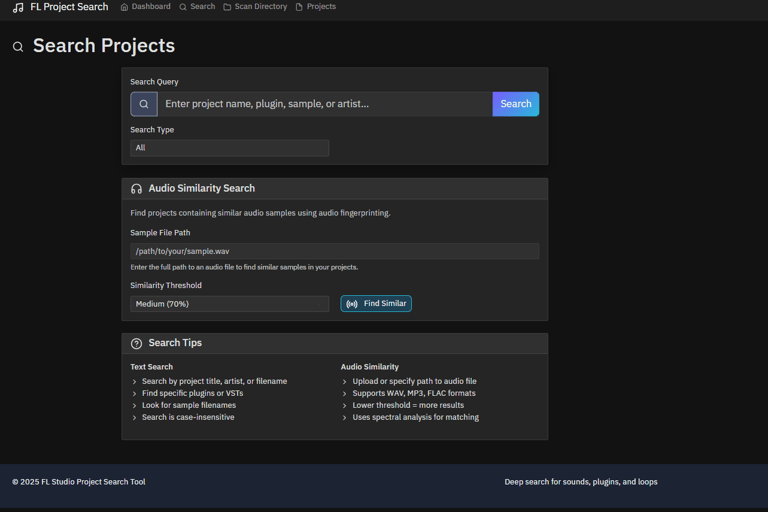The image size is (768, 512).
Task: Click the broadcast icon on Find Similar button
Action: [352, 304]
